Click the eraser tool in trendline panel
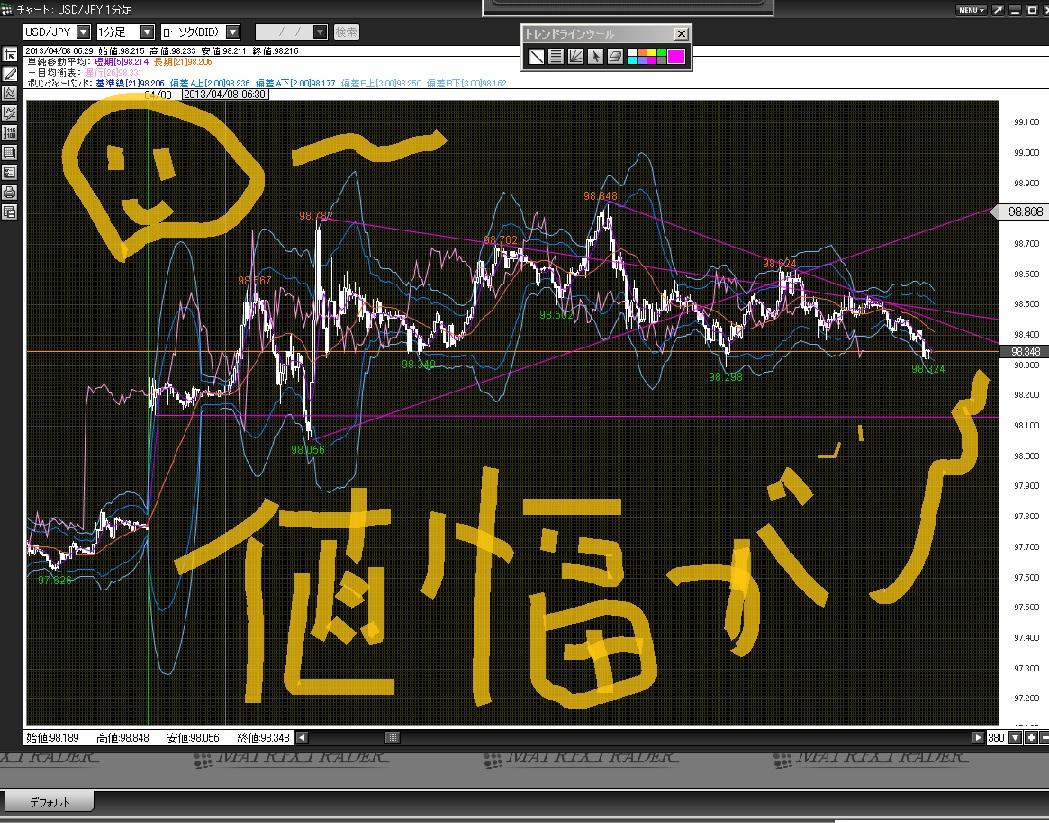This screenshot has height=823, width=1049. pyautogui.click(x=615, y=56)
